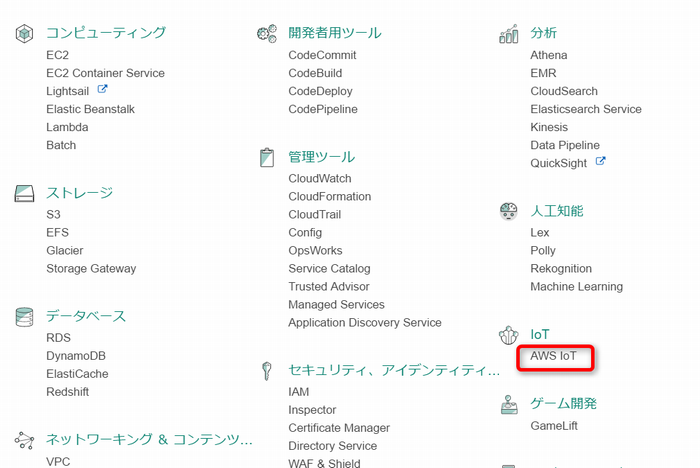Open the Config service
Image resolution: width=700 pixels, height=468 pixels.
[305, 233]
